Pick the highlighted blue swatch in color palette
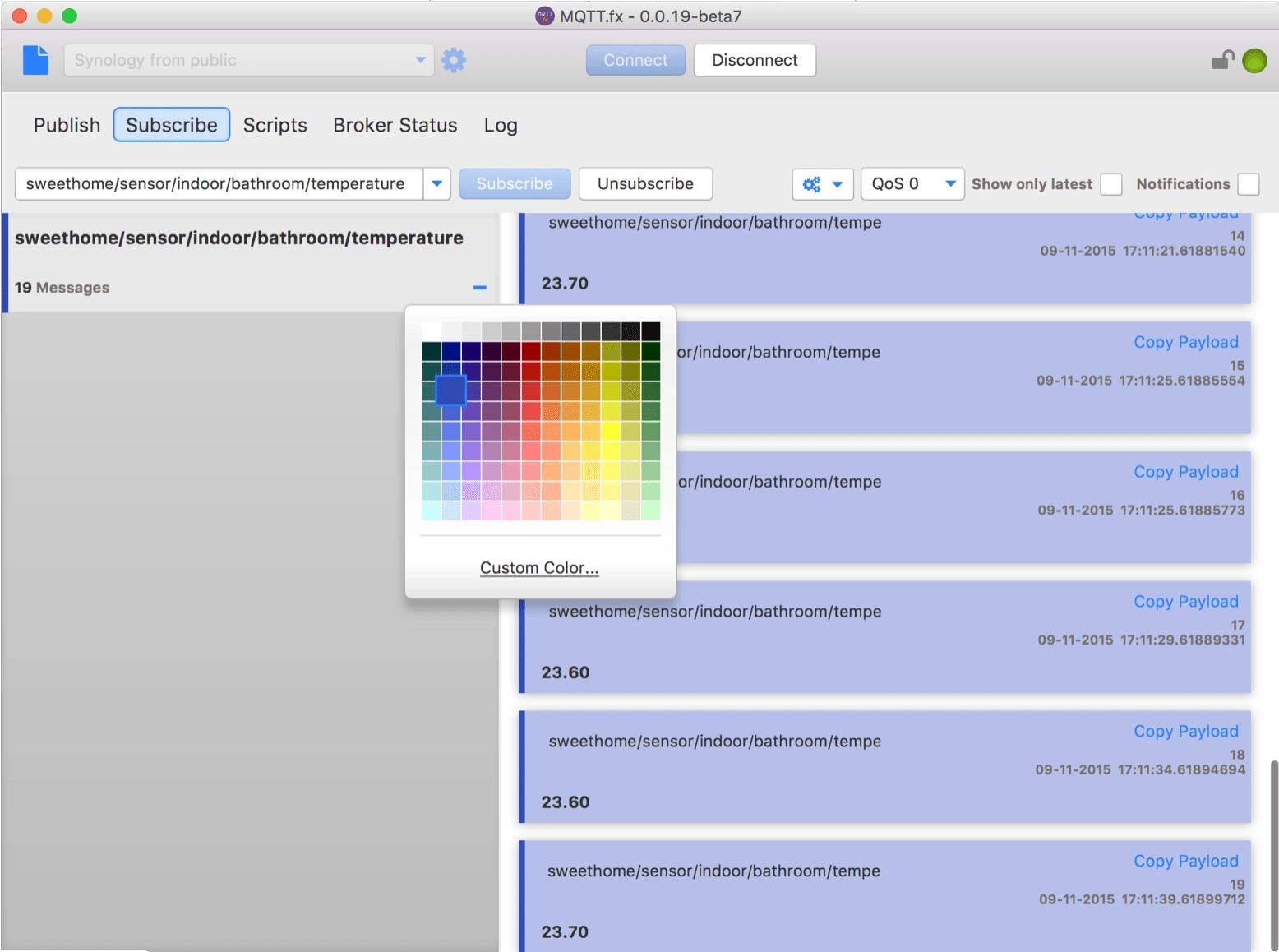The image size is (1279, 952). tap(450, 391)
